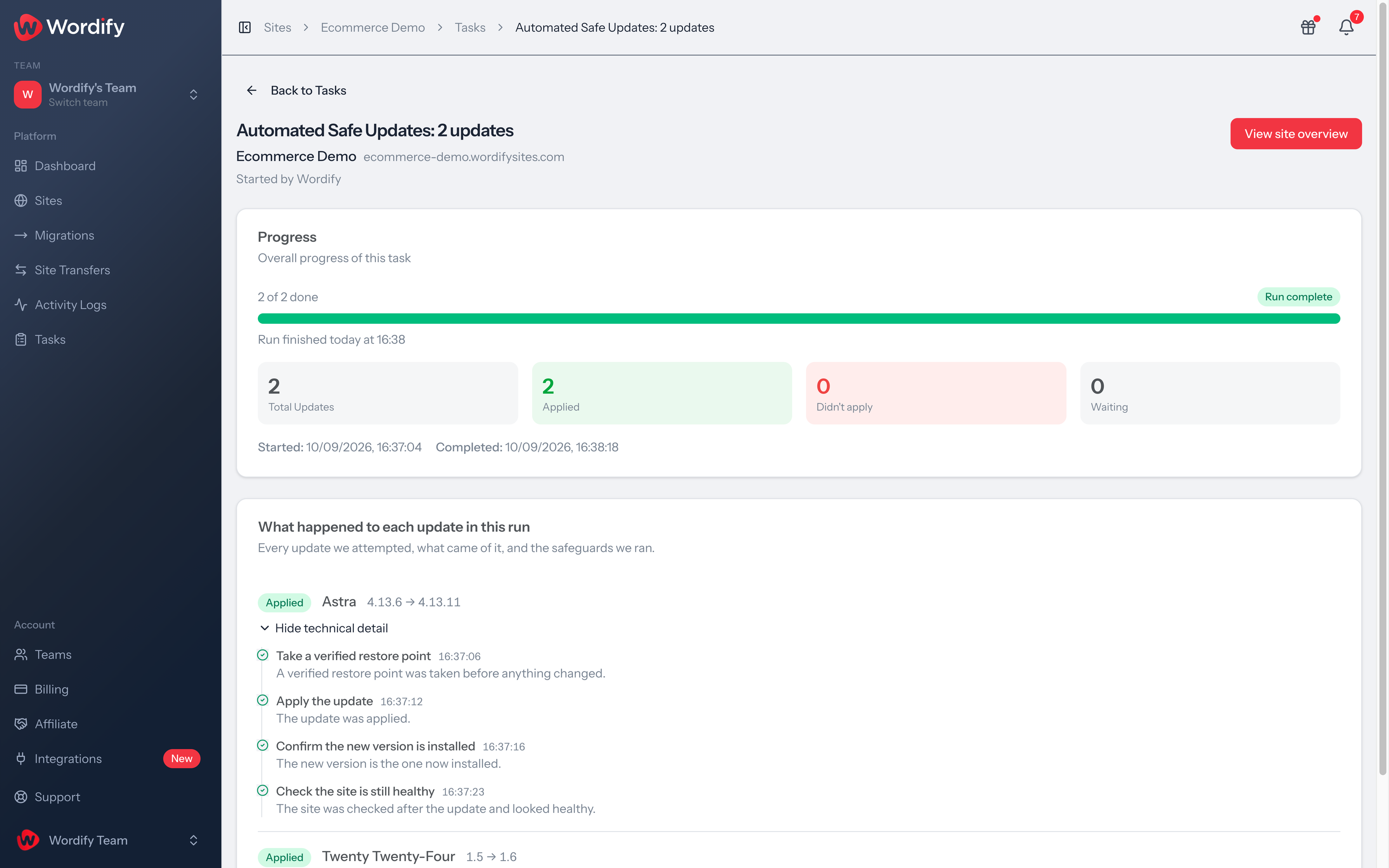Click the View site overview button
The height and width of the screenshot is (868, 1389).
click(1296, 134)
